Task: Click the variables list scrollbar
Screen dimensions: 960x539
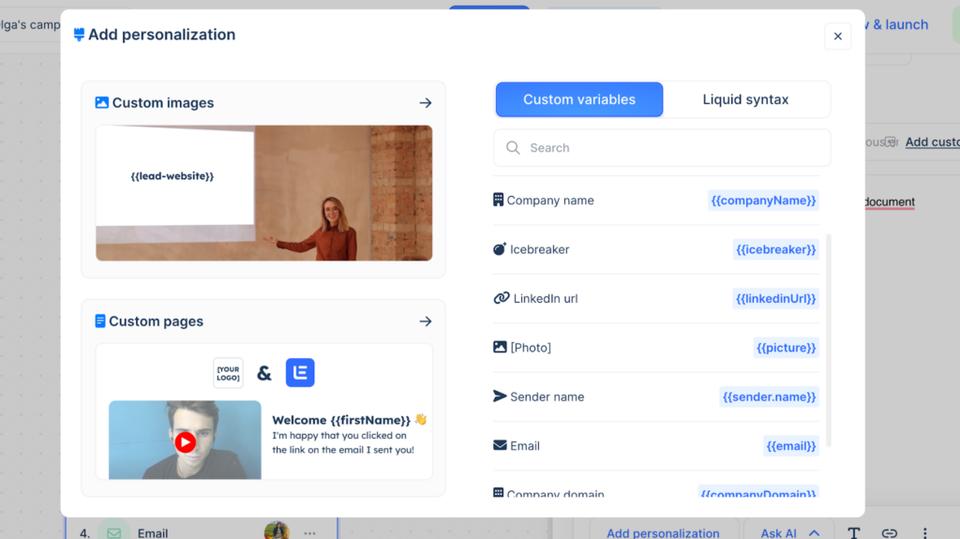Action: 828,340
